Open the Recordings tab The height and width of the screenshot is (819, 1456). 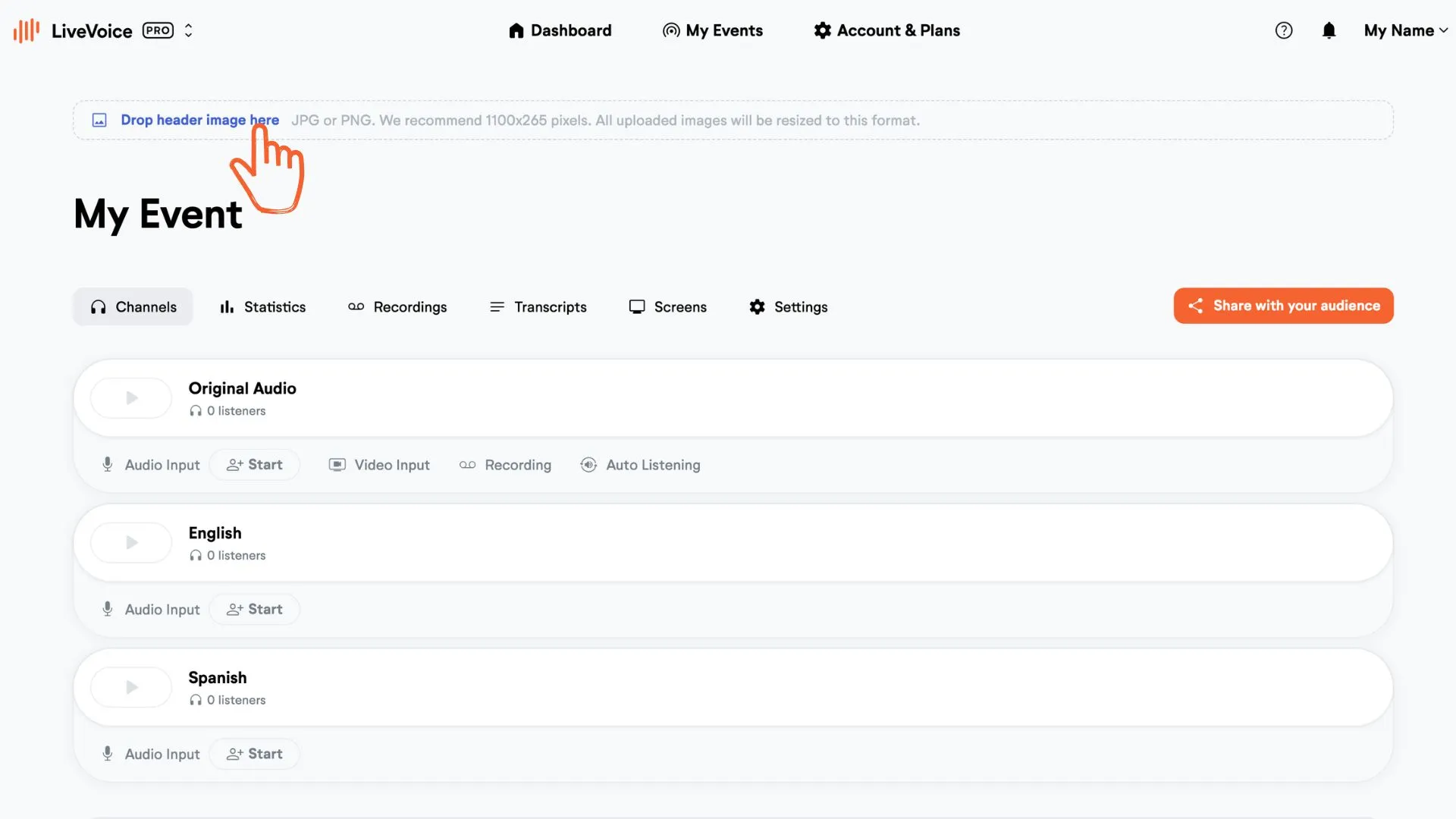coord(397,306)
